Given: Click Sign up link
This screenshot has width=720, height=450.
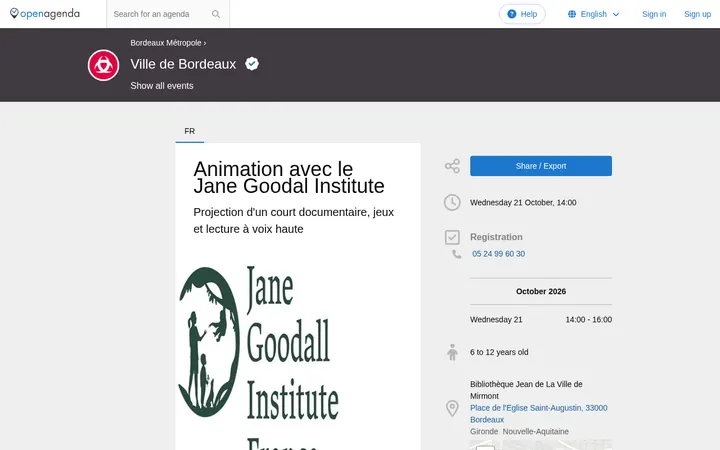Looking at the screenshot, I should pos(697,14).
